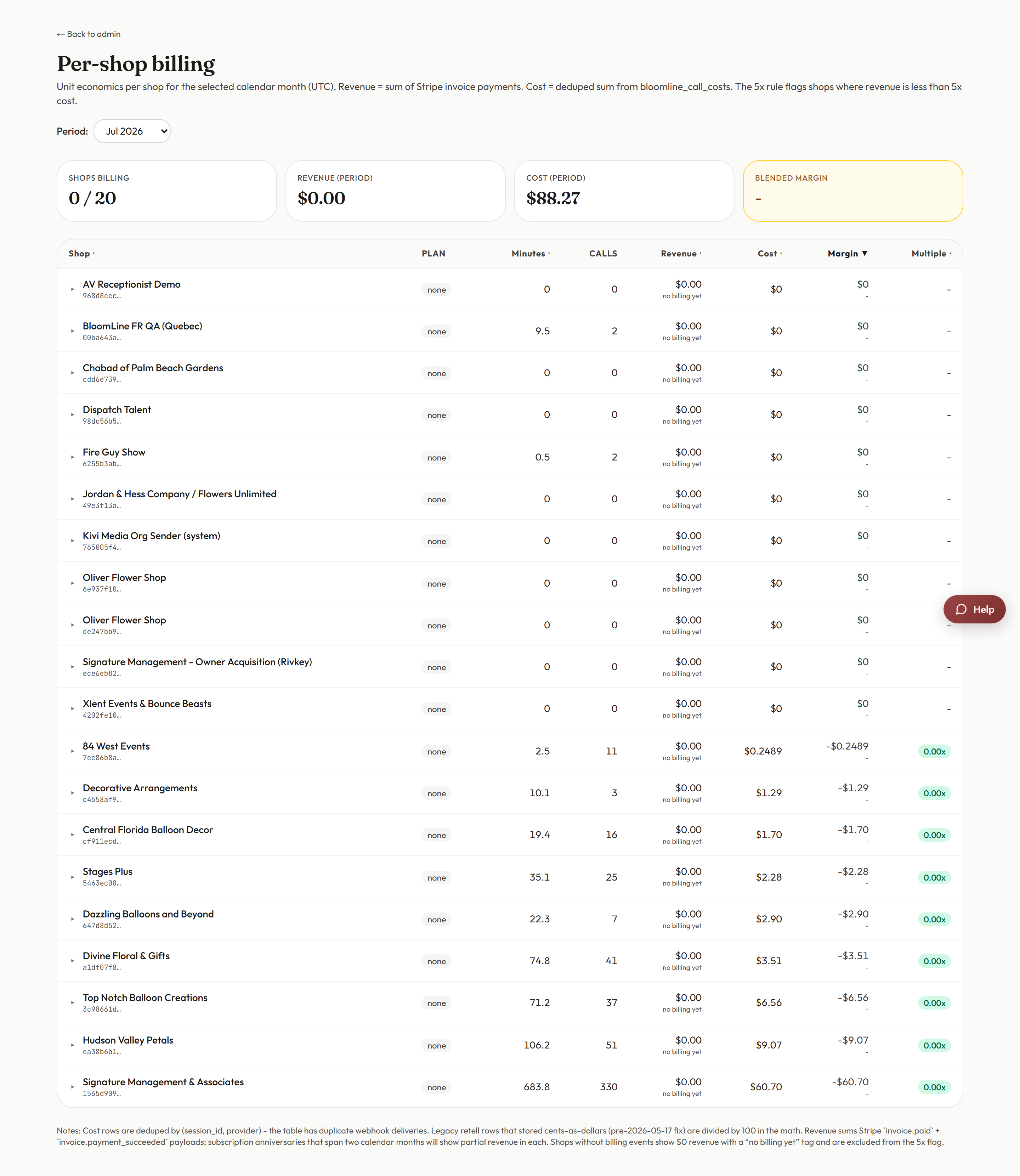Click the 683.8 minutes cell

[537, 1087]
